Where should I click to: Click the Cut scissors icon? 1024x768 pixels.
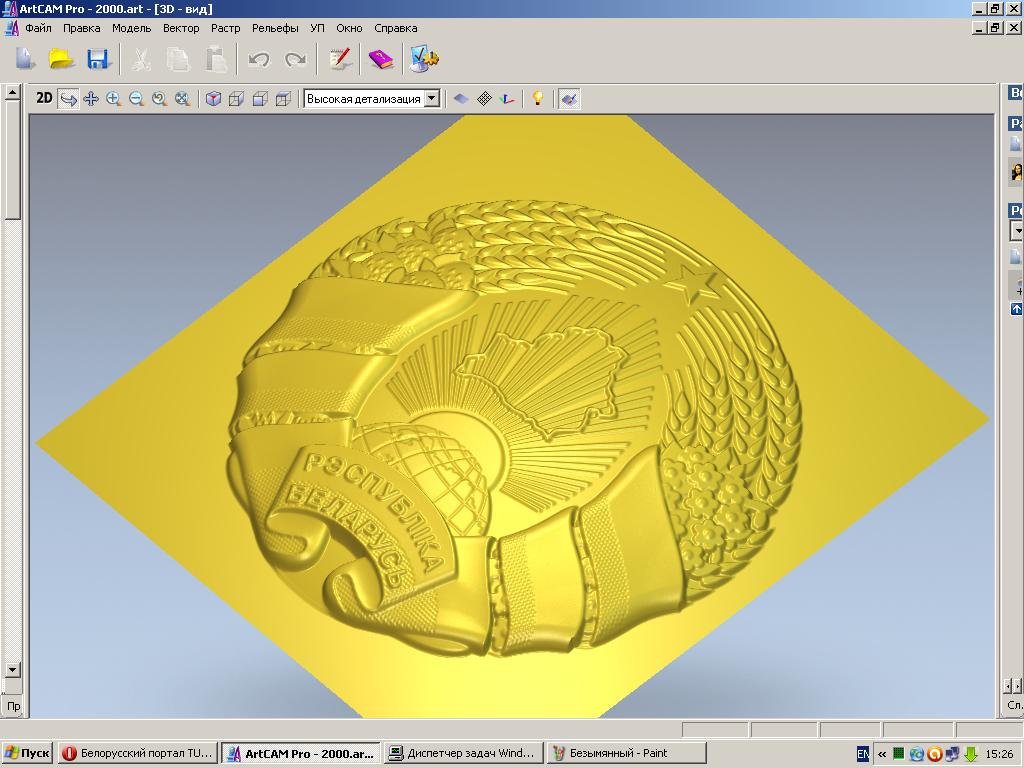tap(141, 59)
